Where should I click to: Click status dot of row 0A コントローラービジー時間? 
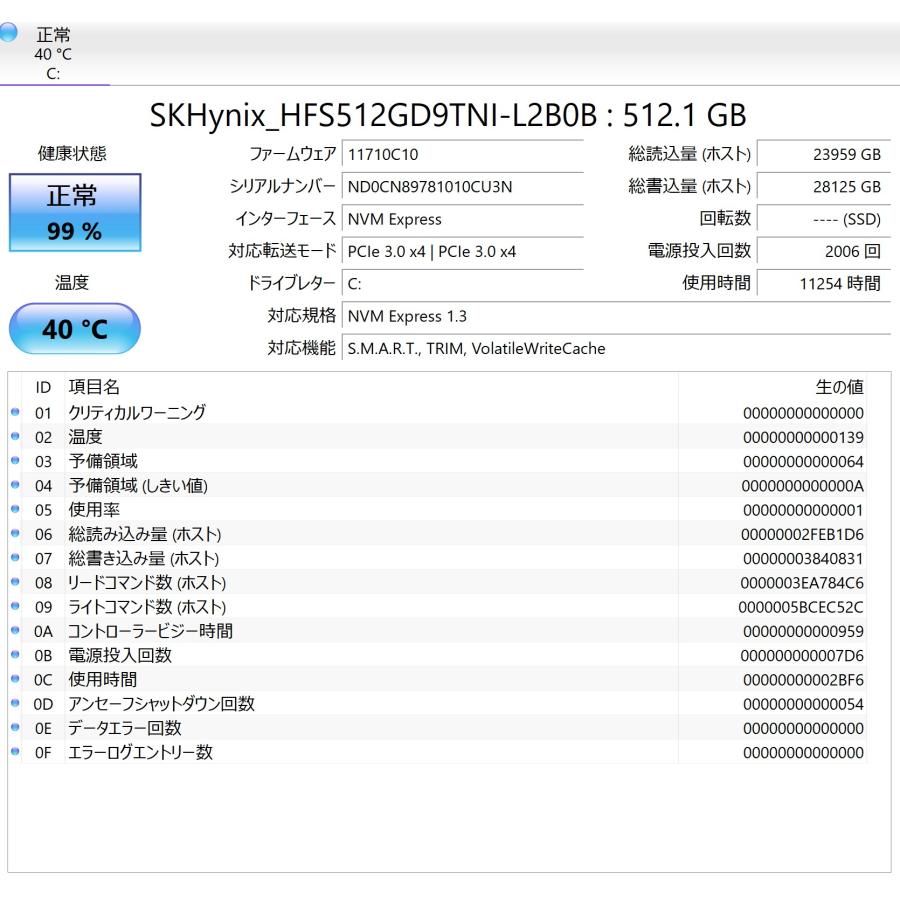click(x=15, y=630)
